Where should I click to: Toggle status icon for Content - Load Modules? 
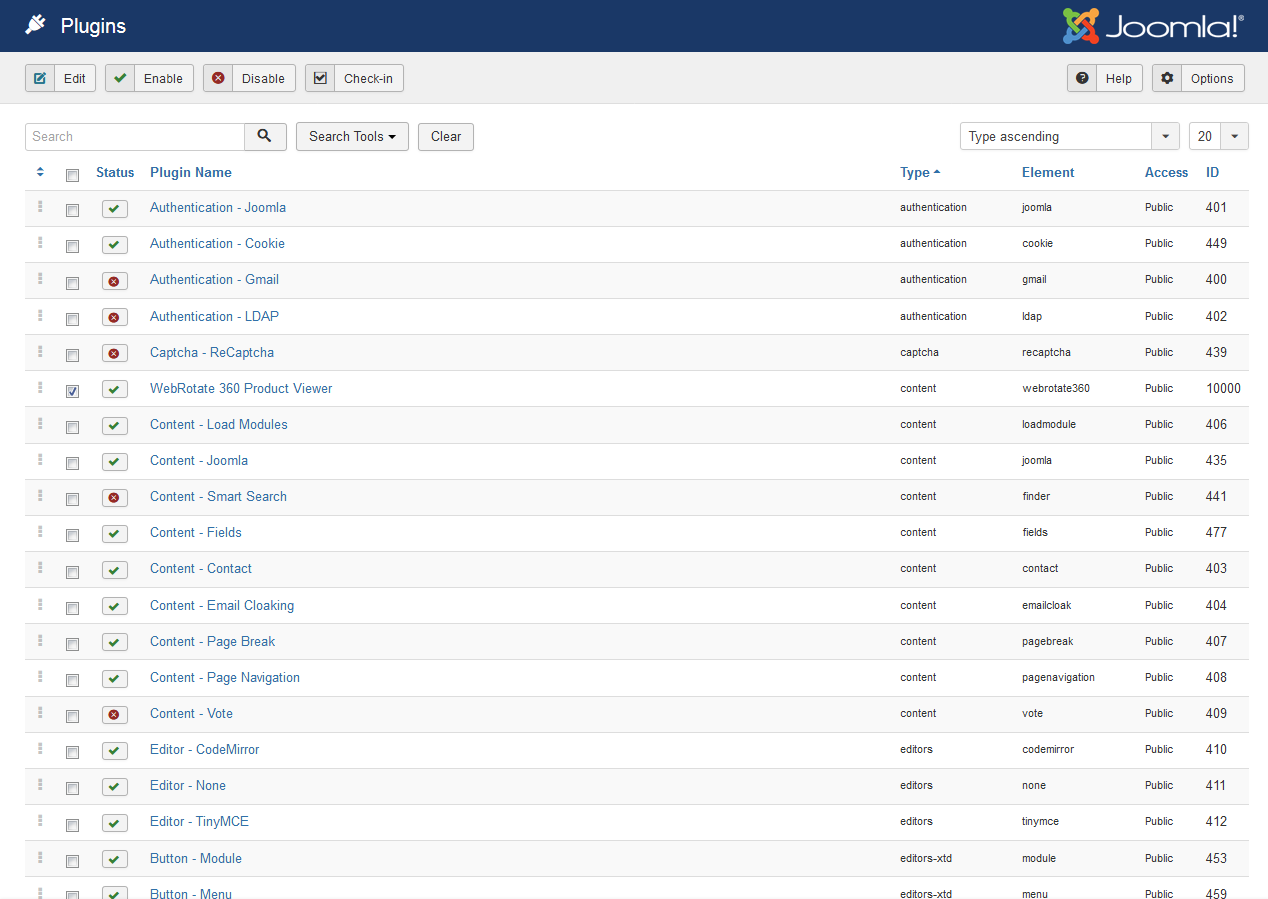115,426
